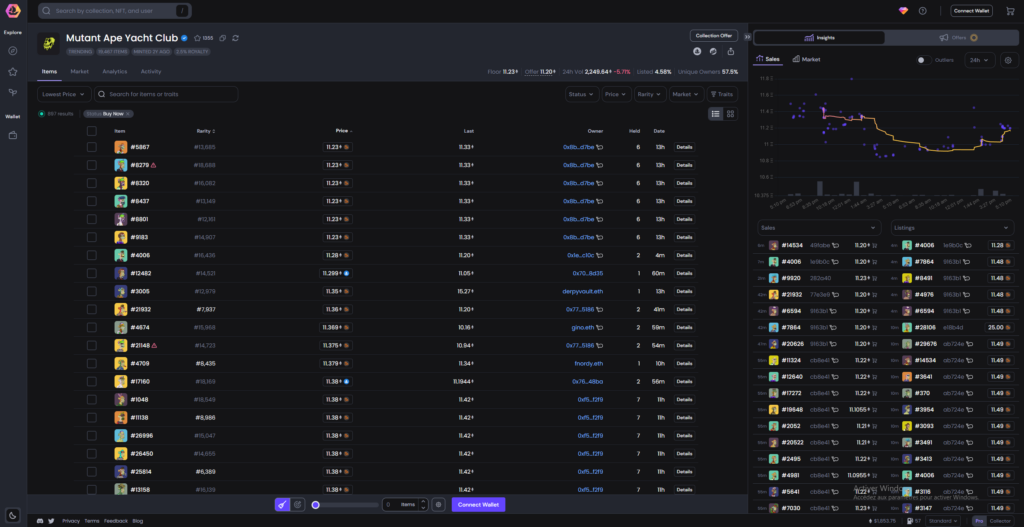The image size is (1024, 527).
Task: Select the sweep broom icon in bottom bar
Action: click(x=282, y=504)
